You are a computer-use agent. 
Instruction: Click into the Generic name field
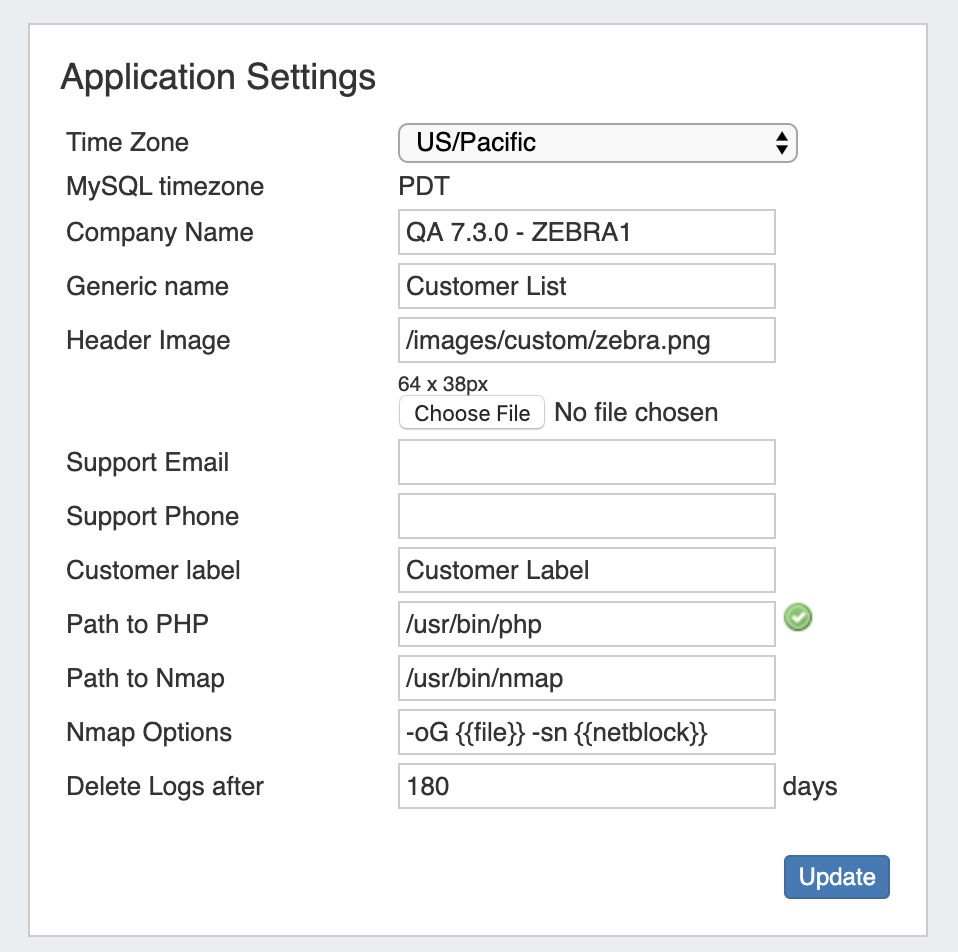pos(586,286)
